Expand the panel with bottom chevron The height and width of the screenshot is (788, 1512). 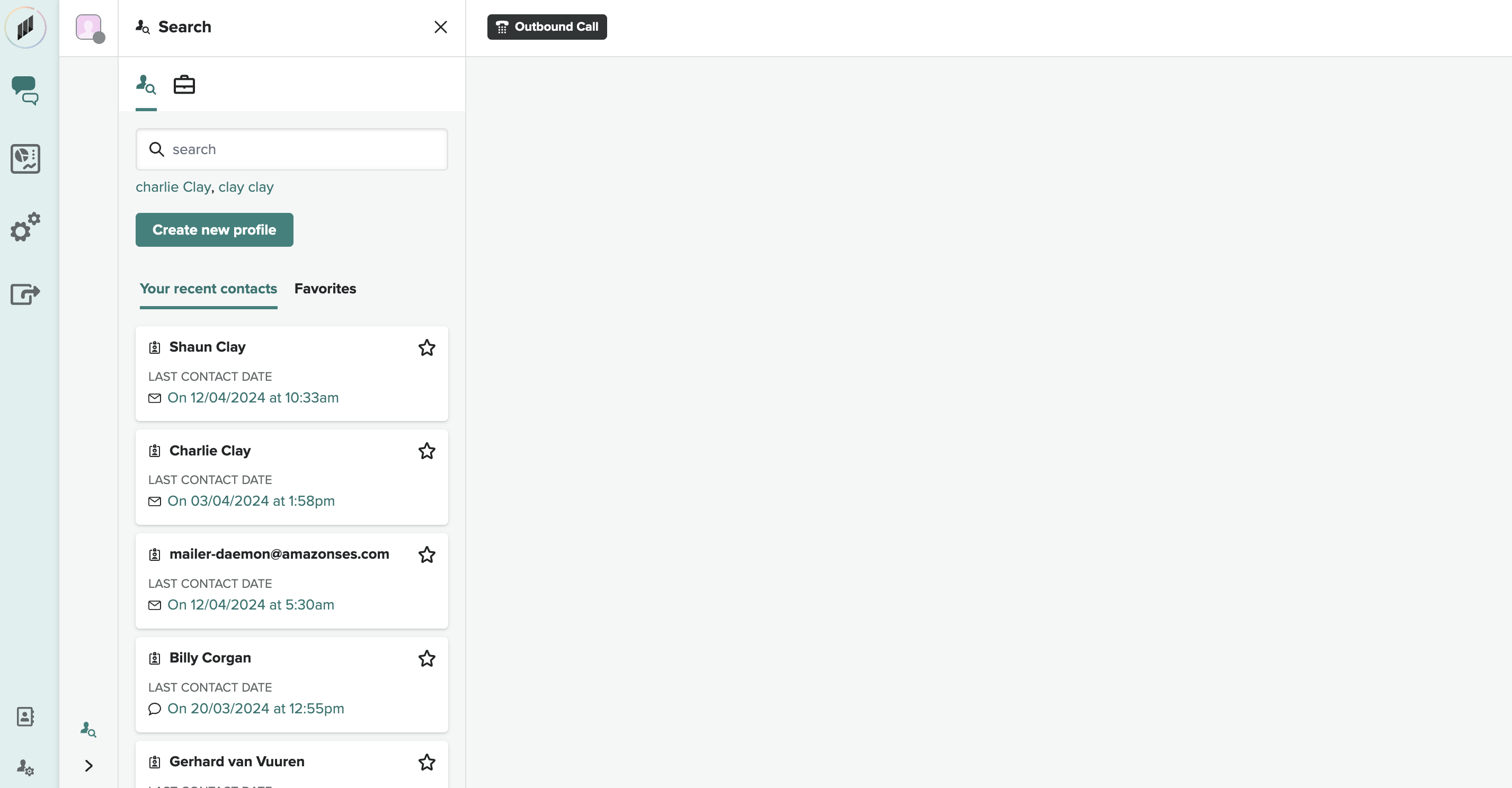point(88,766)
